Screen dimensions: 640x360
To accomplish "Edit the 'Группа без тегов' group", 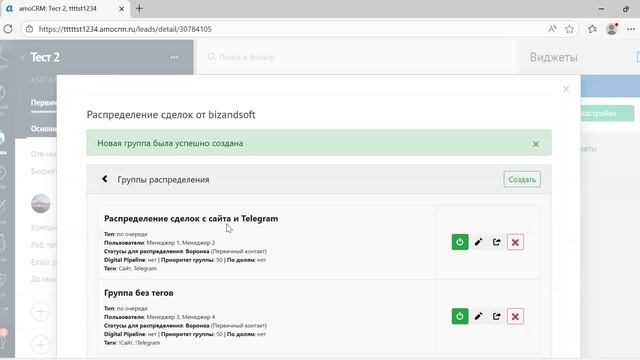I will pos(478,316).
